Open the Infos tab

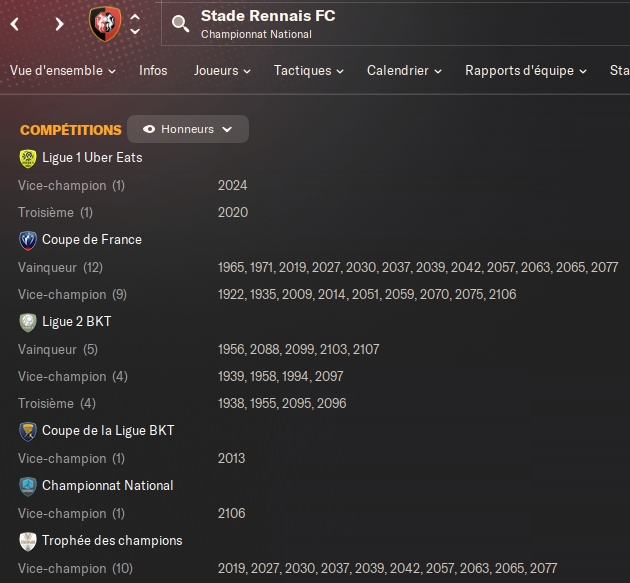pos(153,71)
